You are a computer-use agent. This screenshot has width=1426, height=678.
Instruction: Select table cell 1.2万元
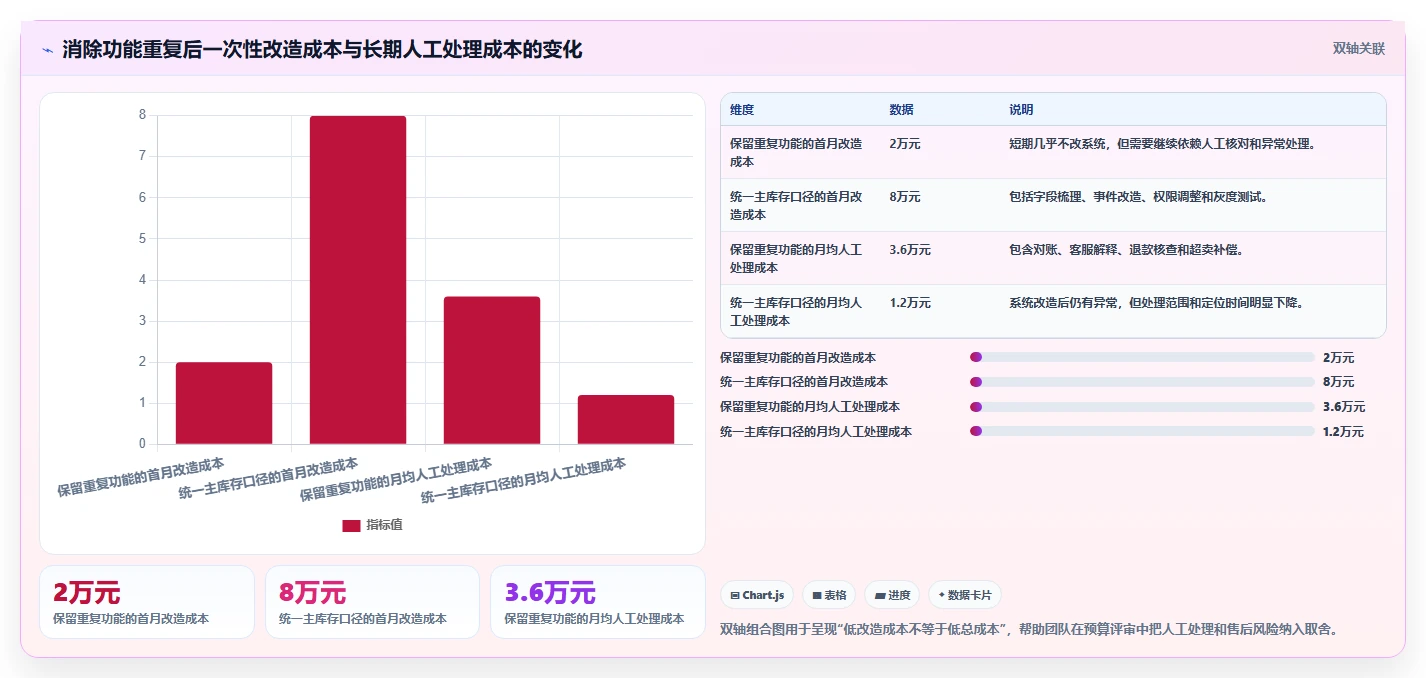coord(910,303)
